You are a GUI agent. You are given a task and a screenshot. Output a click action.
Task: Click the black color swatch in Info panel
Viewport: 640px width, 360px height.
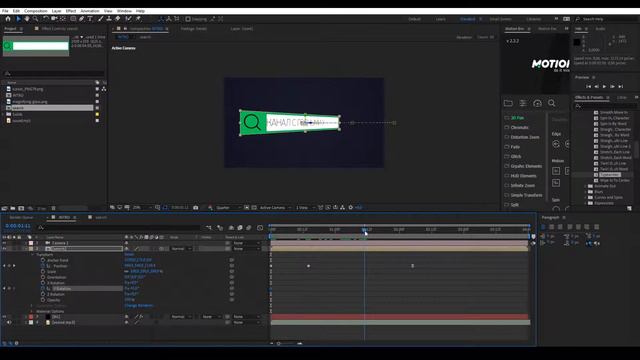pyautogui.click(x=577, y=42)
